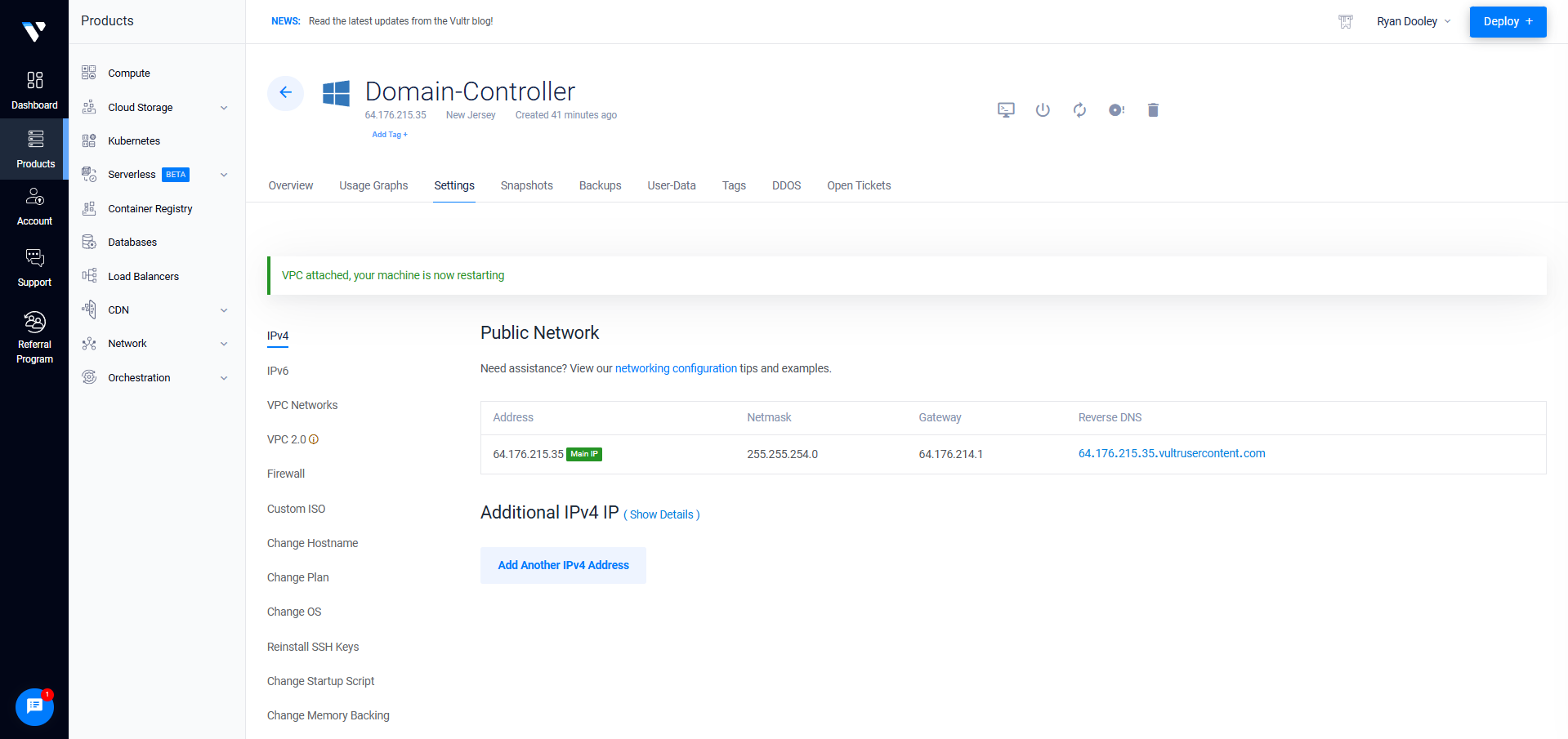
Task: Select IPv4 in settings menu
Action: pyautogui.click(x=278, y=336)
